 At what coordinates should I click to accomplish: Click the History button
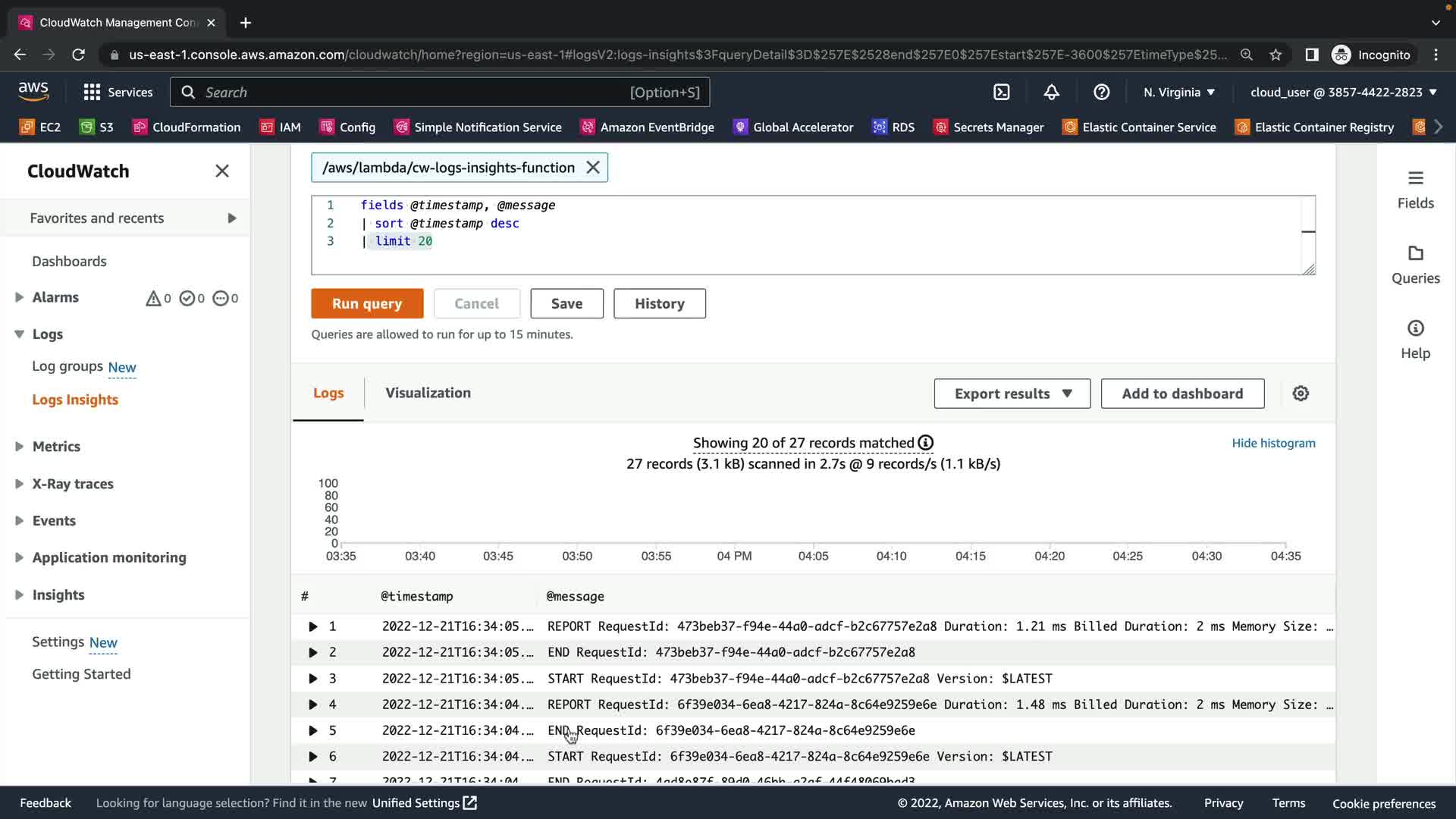pyautogui.click(x=659, y=303)
